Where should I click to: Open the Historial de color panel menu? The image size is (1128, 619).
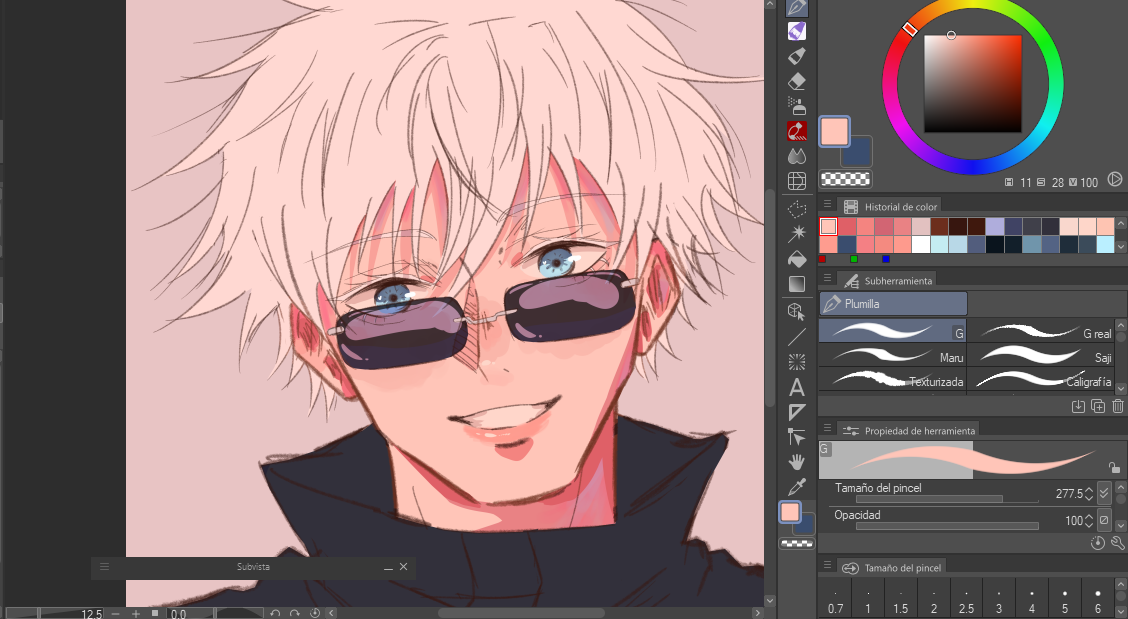pyautogui.click(x=827, y=204)
